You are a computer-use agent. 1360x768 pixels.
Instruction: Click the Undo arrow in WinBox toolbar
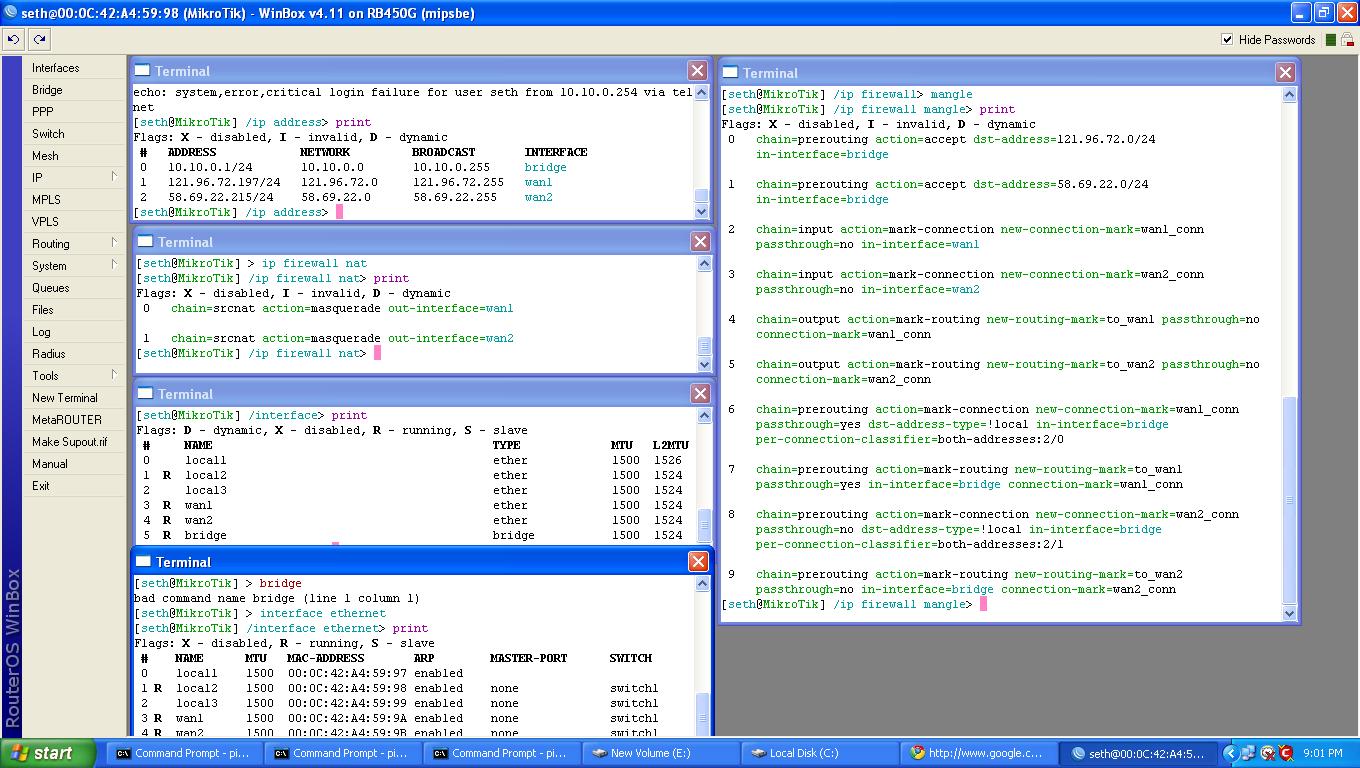[x=13, y=39]
